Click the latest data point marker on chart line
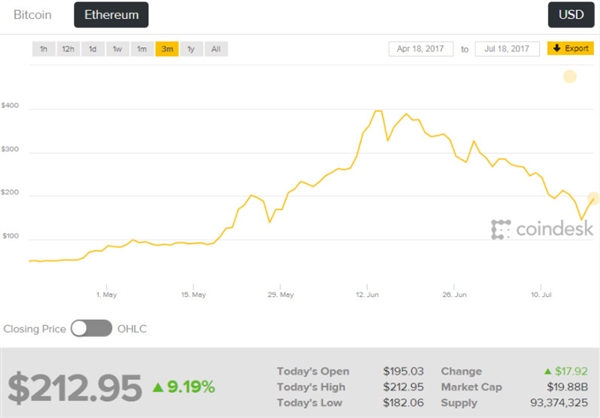Image resolution: width=600 pixels, height=418 pixels. [594, 198]
